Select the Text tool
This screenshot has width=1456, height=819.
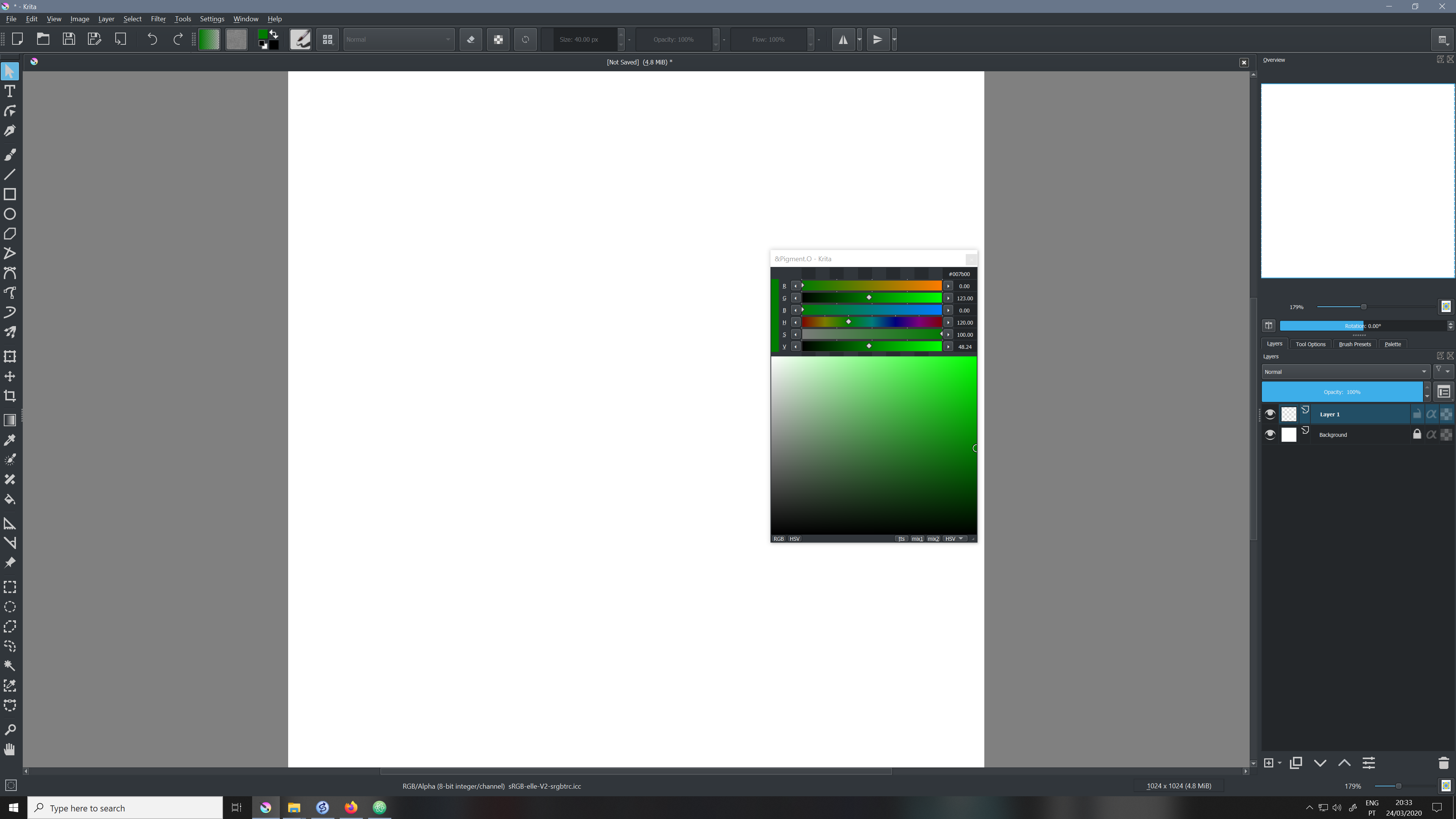(9, 91)
